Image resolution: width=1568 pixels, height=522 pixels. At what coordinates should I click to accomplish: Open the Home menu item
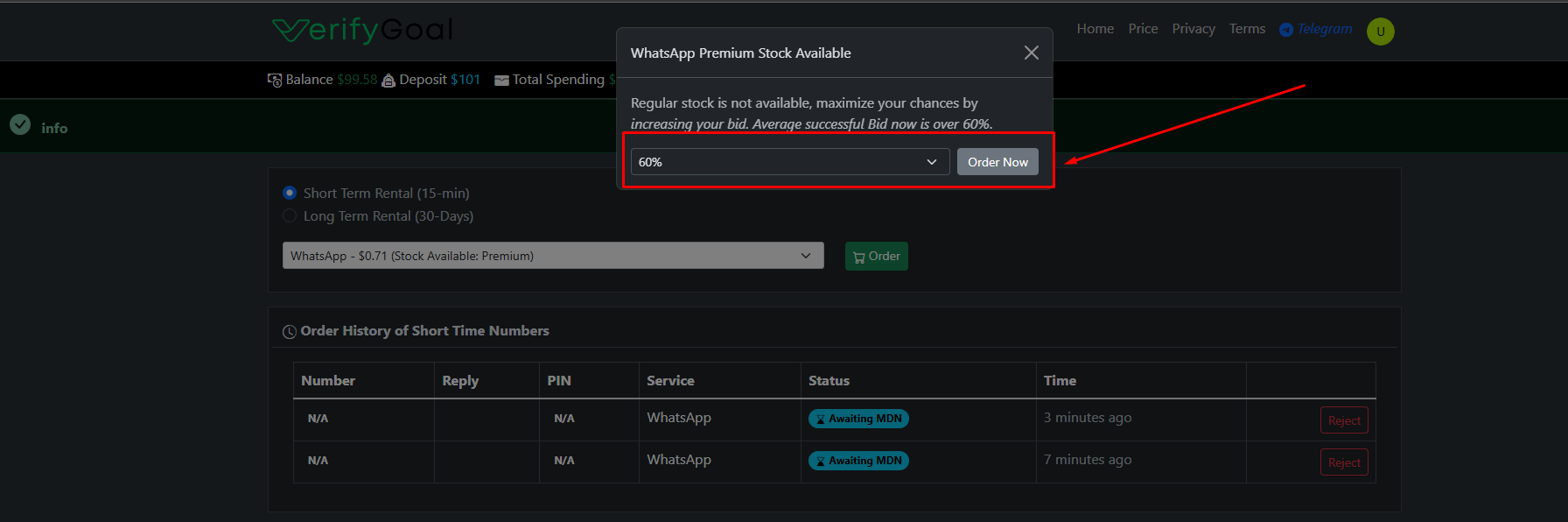pos(1095,29)
